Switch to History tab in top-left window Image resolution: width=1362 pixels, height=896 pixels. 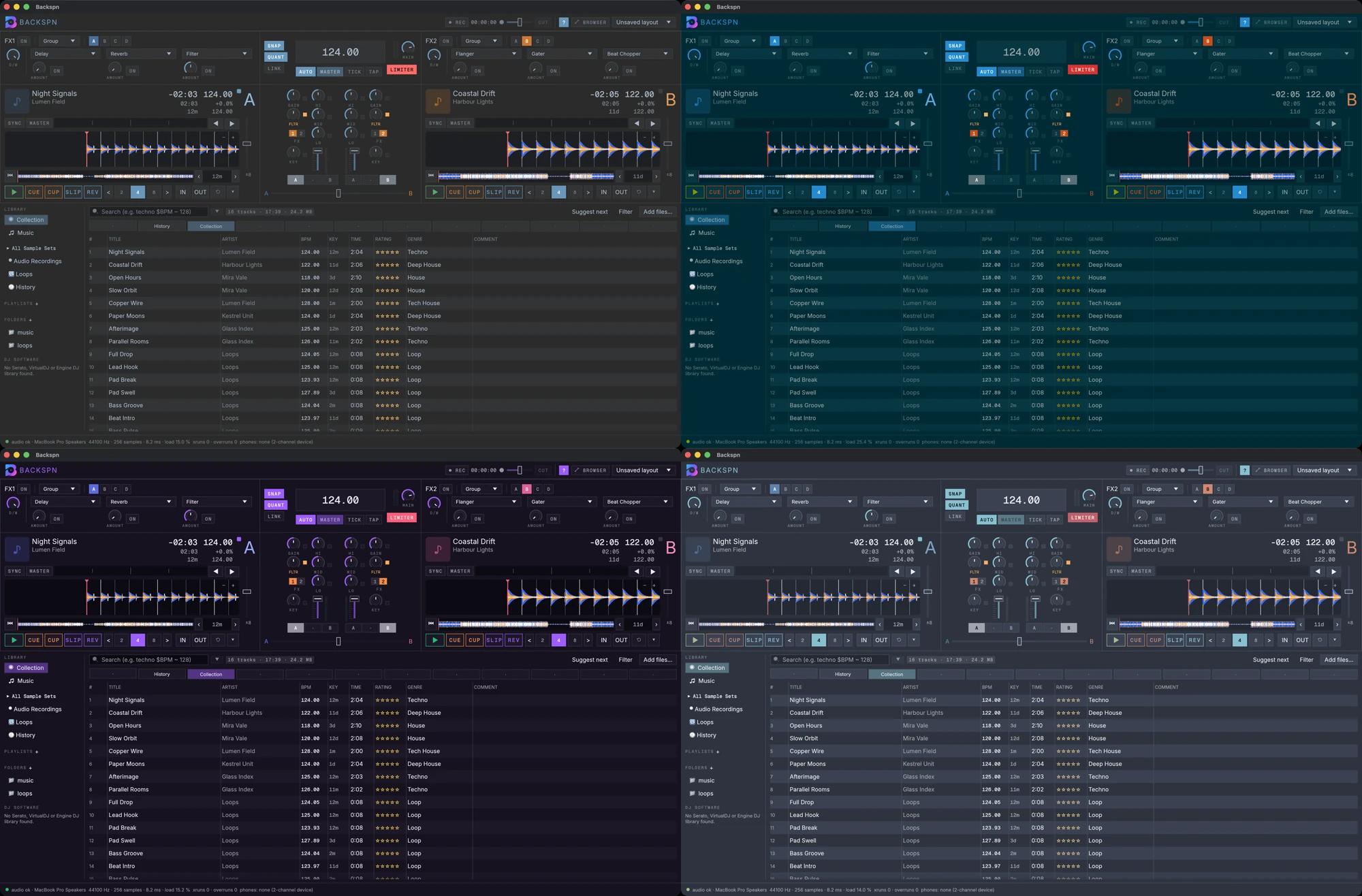162,226
